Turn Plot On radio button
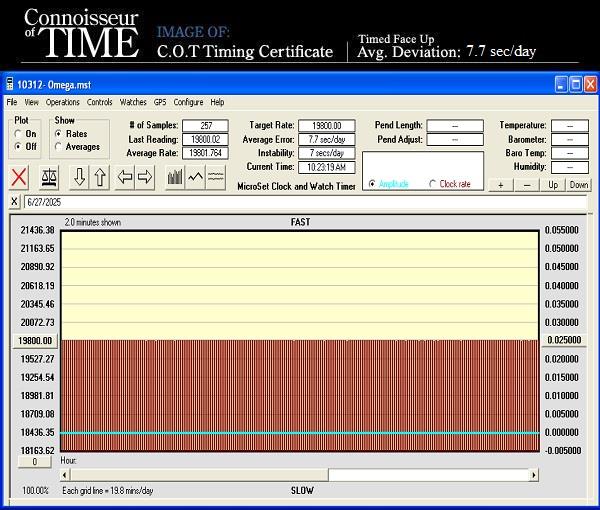Viewport: 600px width, 510px height. point(18,134)
